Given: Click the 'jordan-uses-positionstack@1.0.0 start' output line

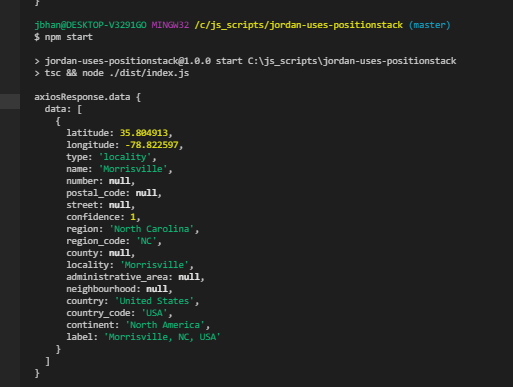Looking at the screenshot, I should point(245,61).
